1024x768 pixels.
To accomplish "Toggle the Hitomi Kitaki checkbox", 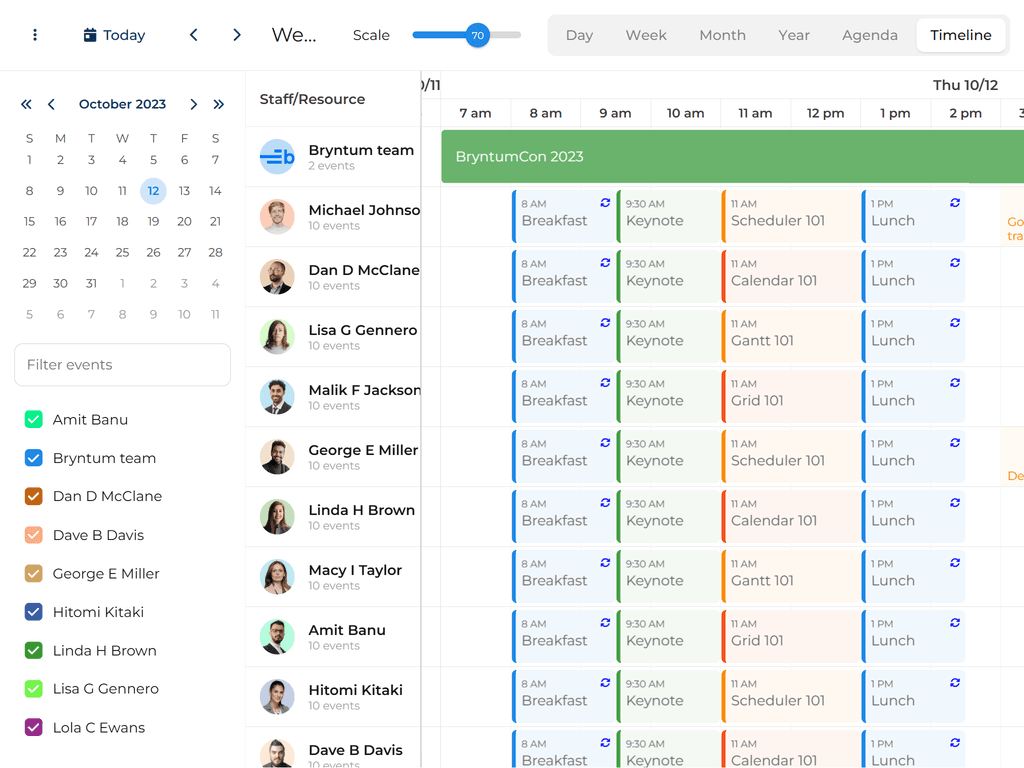I will [33, 612].
